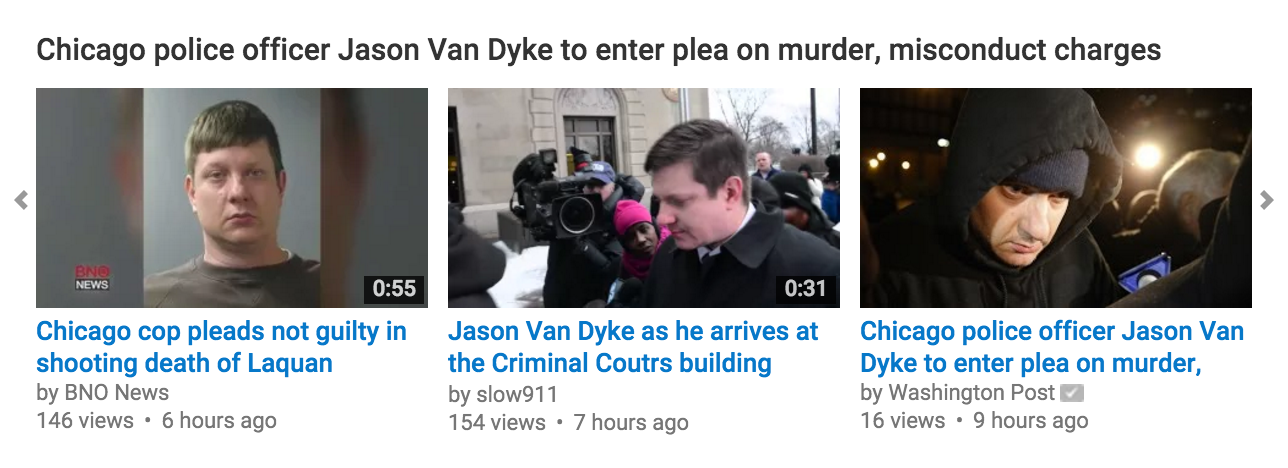Open the hooded man video thumbnail
1288x468 pixels.
1056,198
